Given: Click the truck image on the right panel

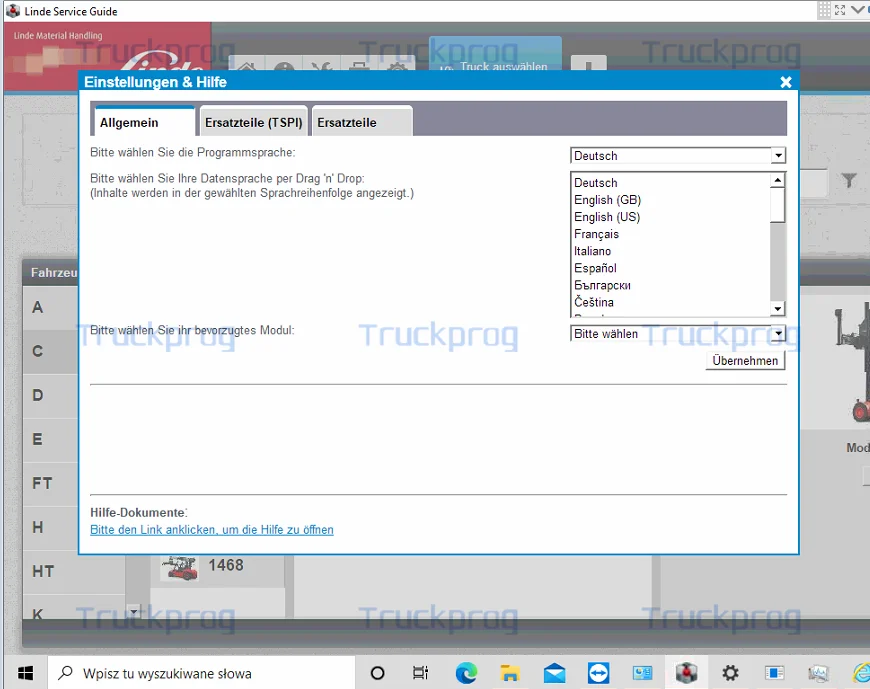Looking at the screenshot, I should click(853, 363).
